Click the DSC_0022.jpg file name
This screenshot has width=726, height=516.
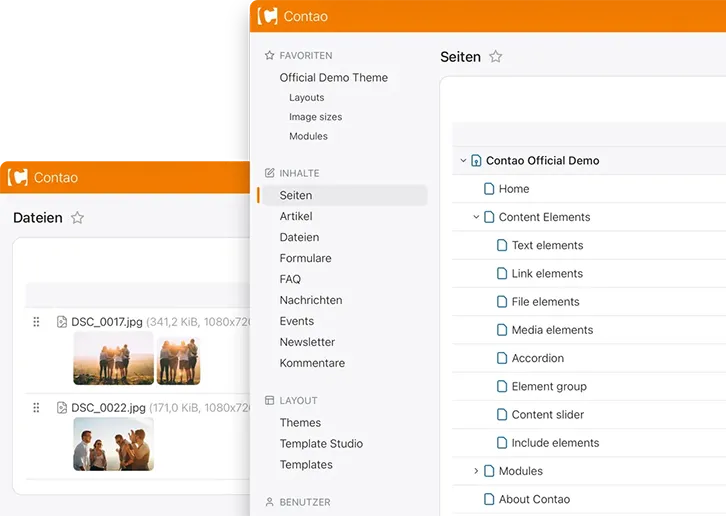pyautogui.click(x=108, y=408)
